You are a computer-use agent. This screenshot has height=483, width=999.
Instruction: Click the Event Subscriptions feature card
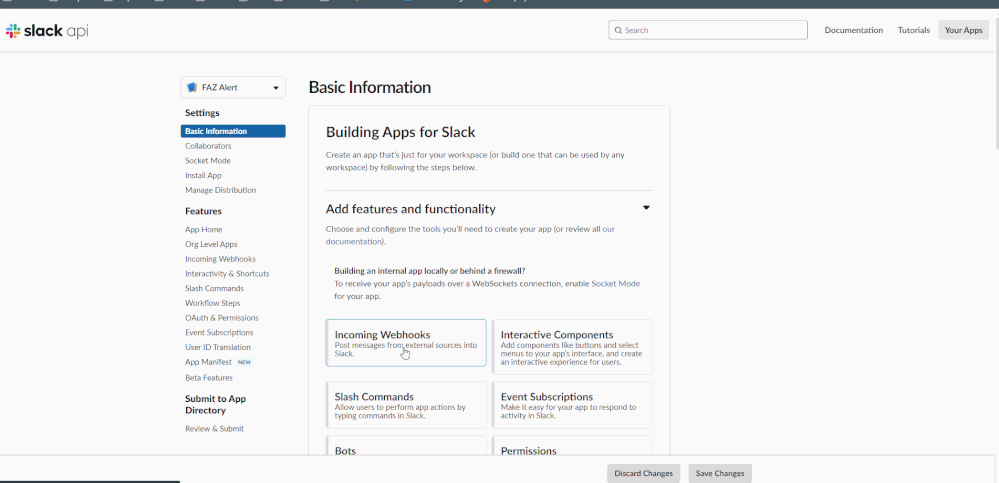[572, 405]
